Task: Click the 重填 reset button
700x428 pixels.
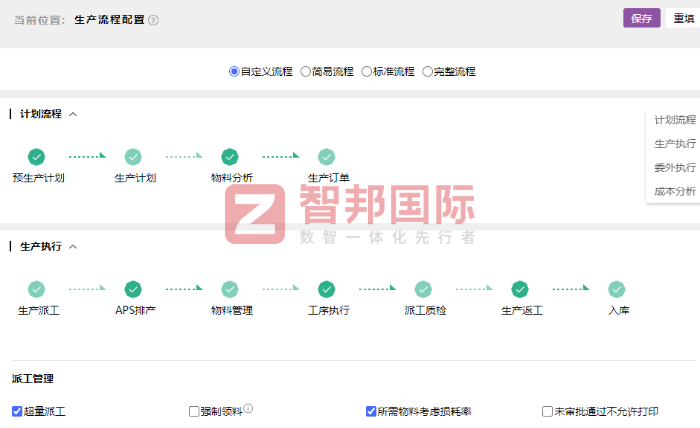Action: pyautogui.click(x=684, y=18)
